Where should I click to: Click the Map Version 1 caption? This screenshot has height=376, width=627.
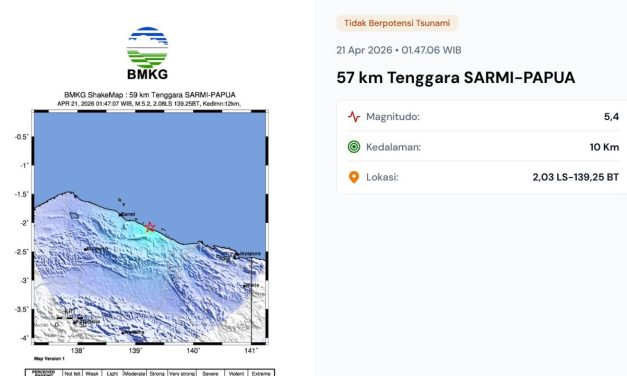[x=49, y=358]
